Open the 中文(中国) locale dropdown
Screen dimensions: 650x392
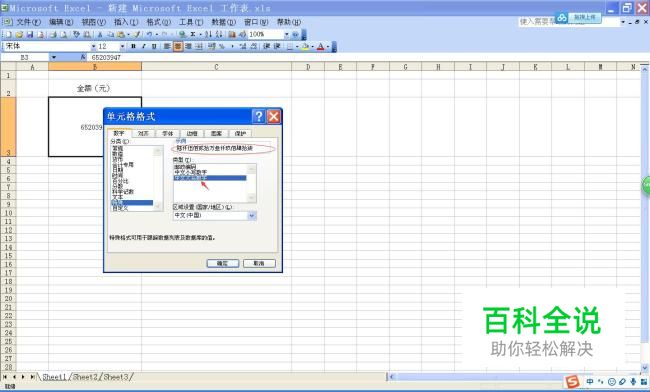(252, 215)
